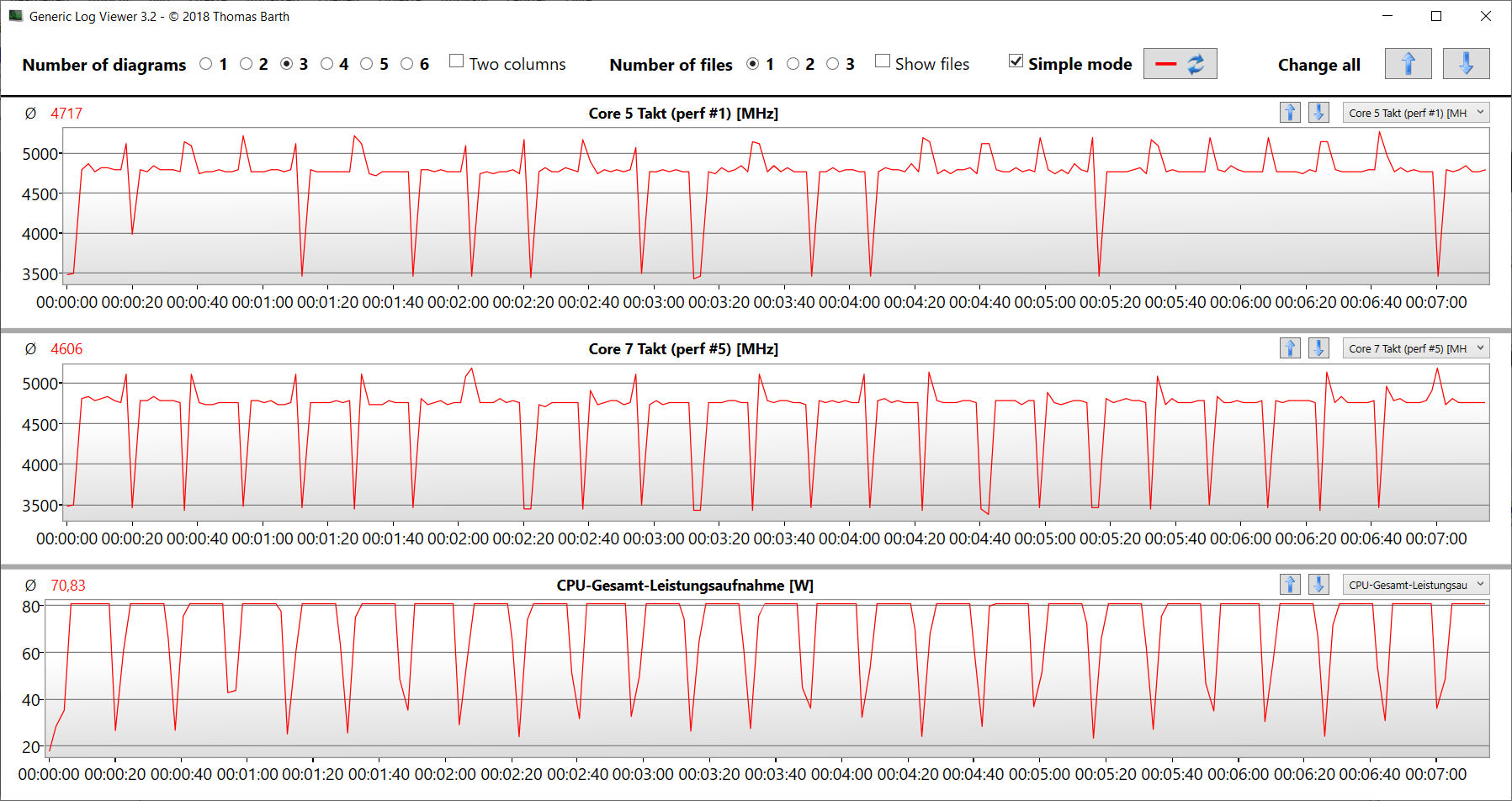Click inside the Core 7 Takt chart area

coord(777,443)
